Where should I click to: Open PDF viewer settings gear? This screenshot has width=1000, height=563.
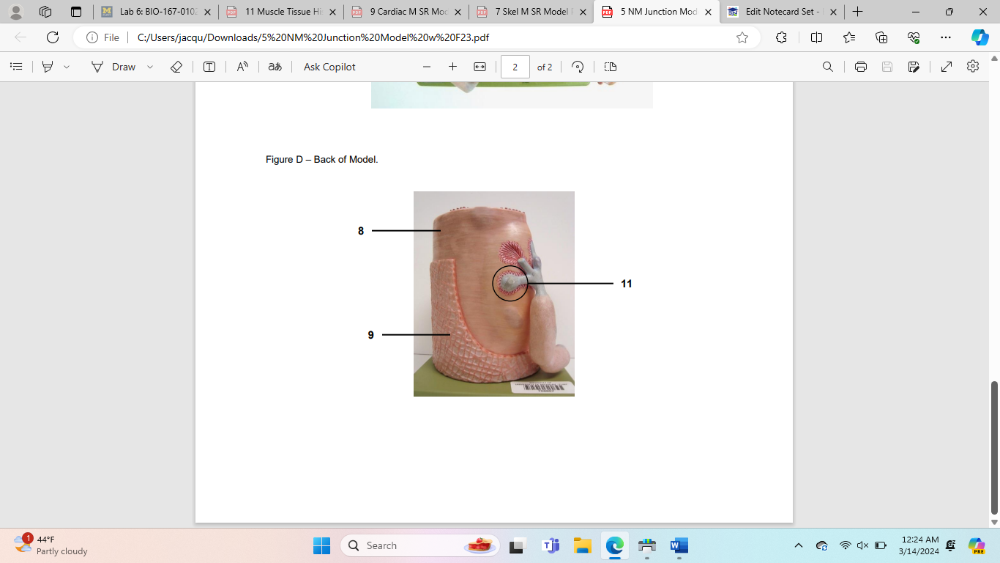pyautogui.click(x=973, y=67)
